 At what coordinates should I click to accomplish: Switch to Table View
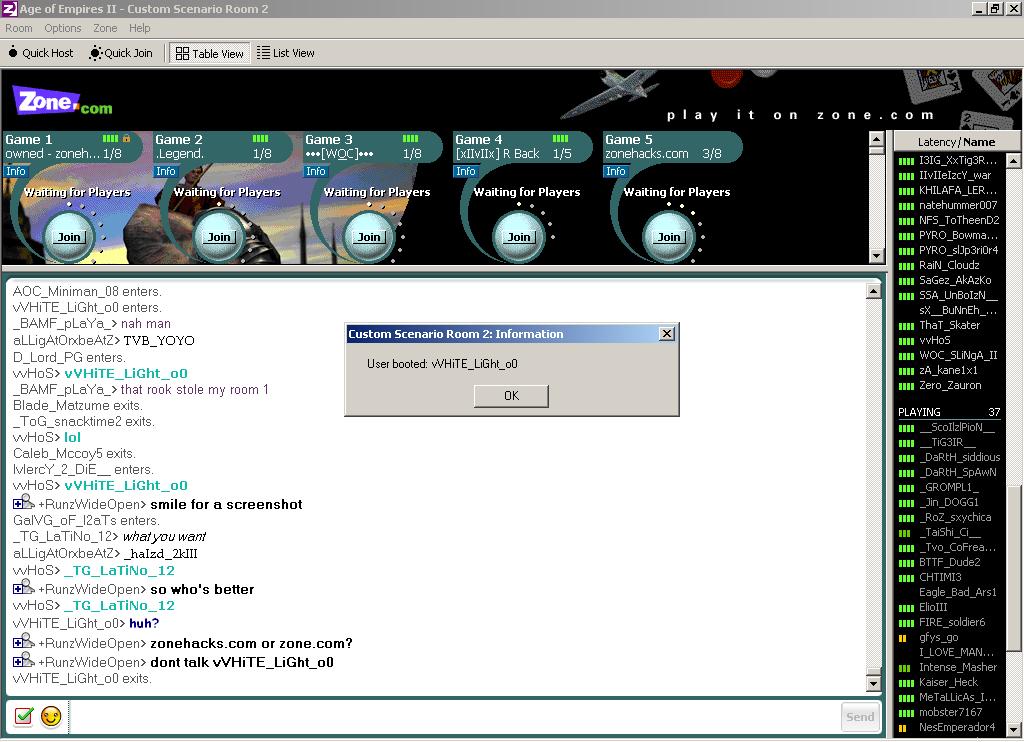pyautogui.click(x=210, y=53)
